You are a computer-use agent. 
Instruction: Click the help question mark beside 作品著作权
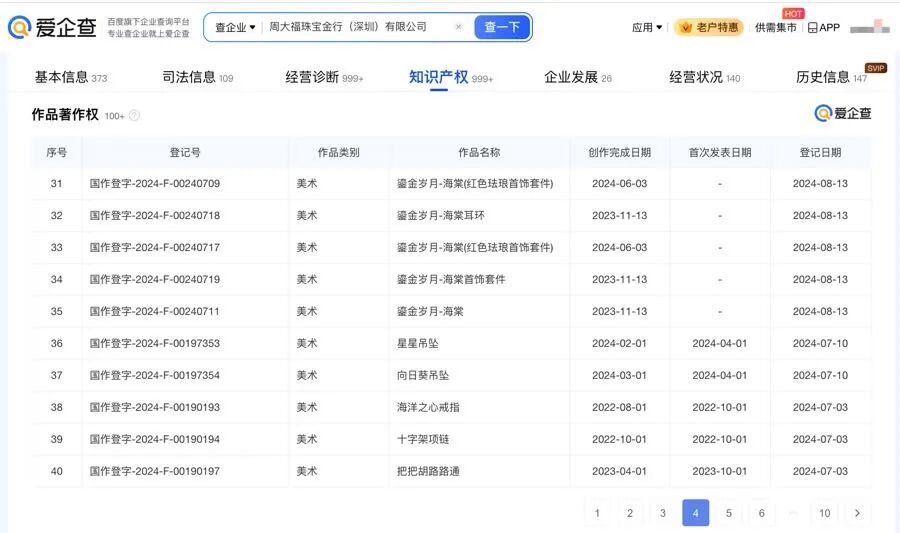click(x=135, y=115)
